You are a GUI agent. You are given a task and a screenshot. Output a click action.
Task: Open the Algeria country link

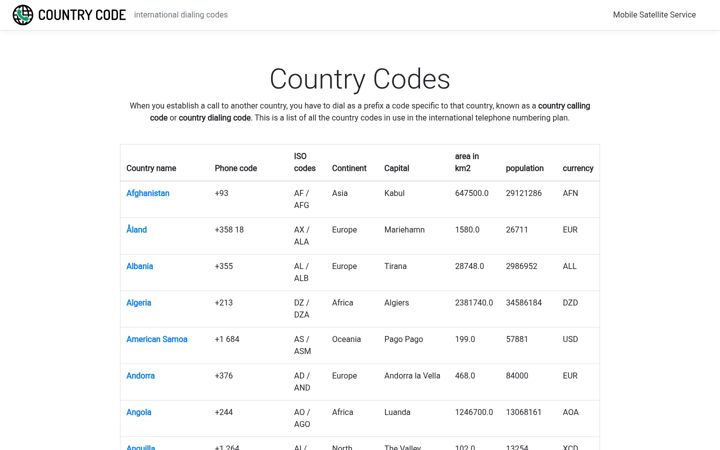pyautogui.click(x=139, y=303)
